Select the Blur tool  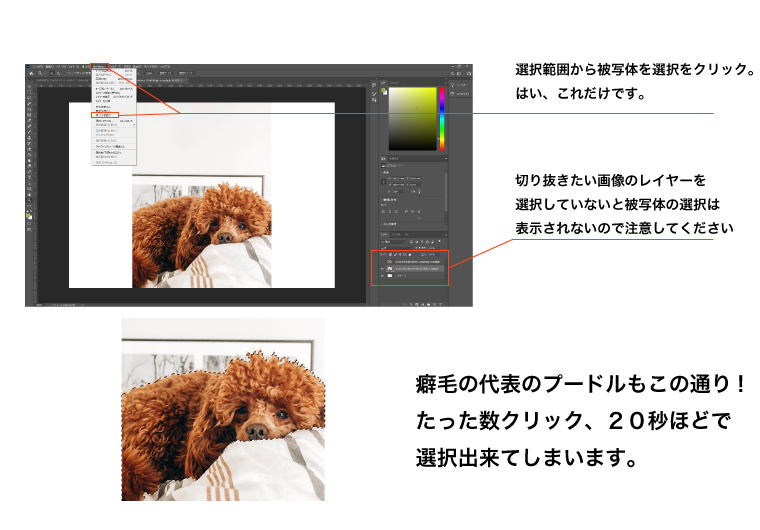pos(29,161)
